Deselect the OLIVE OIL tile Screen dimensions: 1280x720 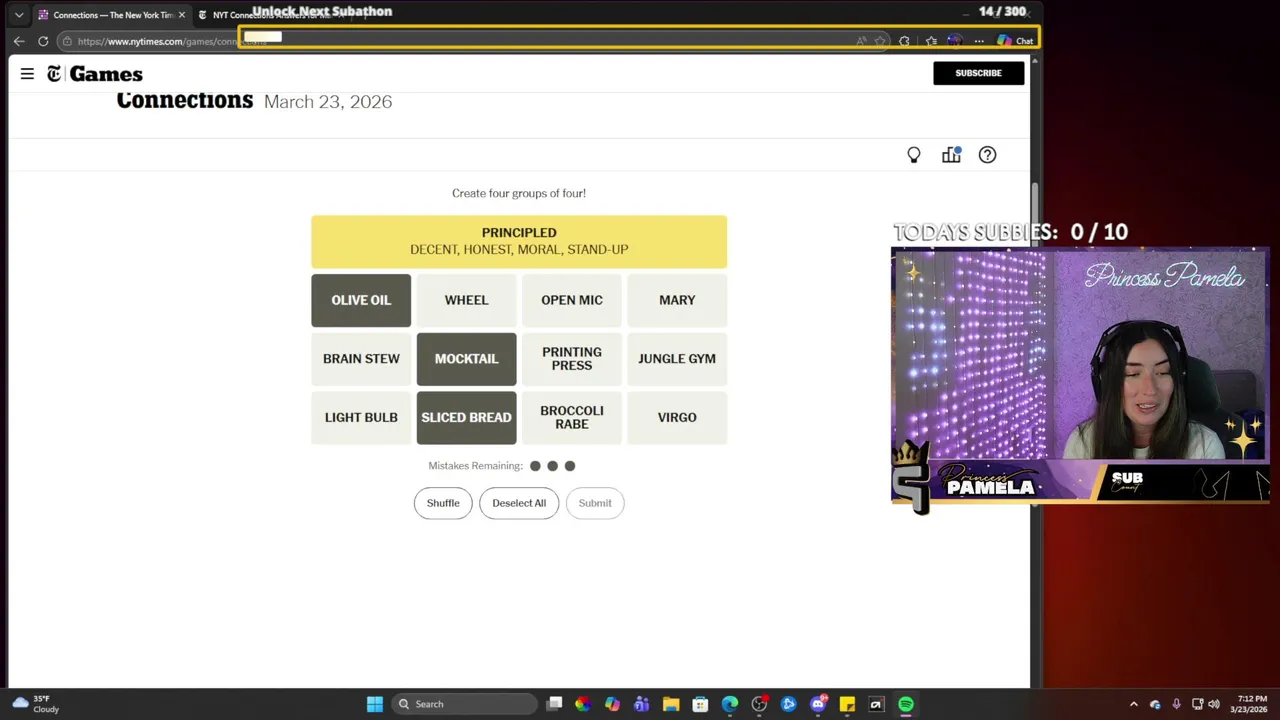click(x=361, y=300)
